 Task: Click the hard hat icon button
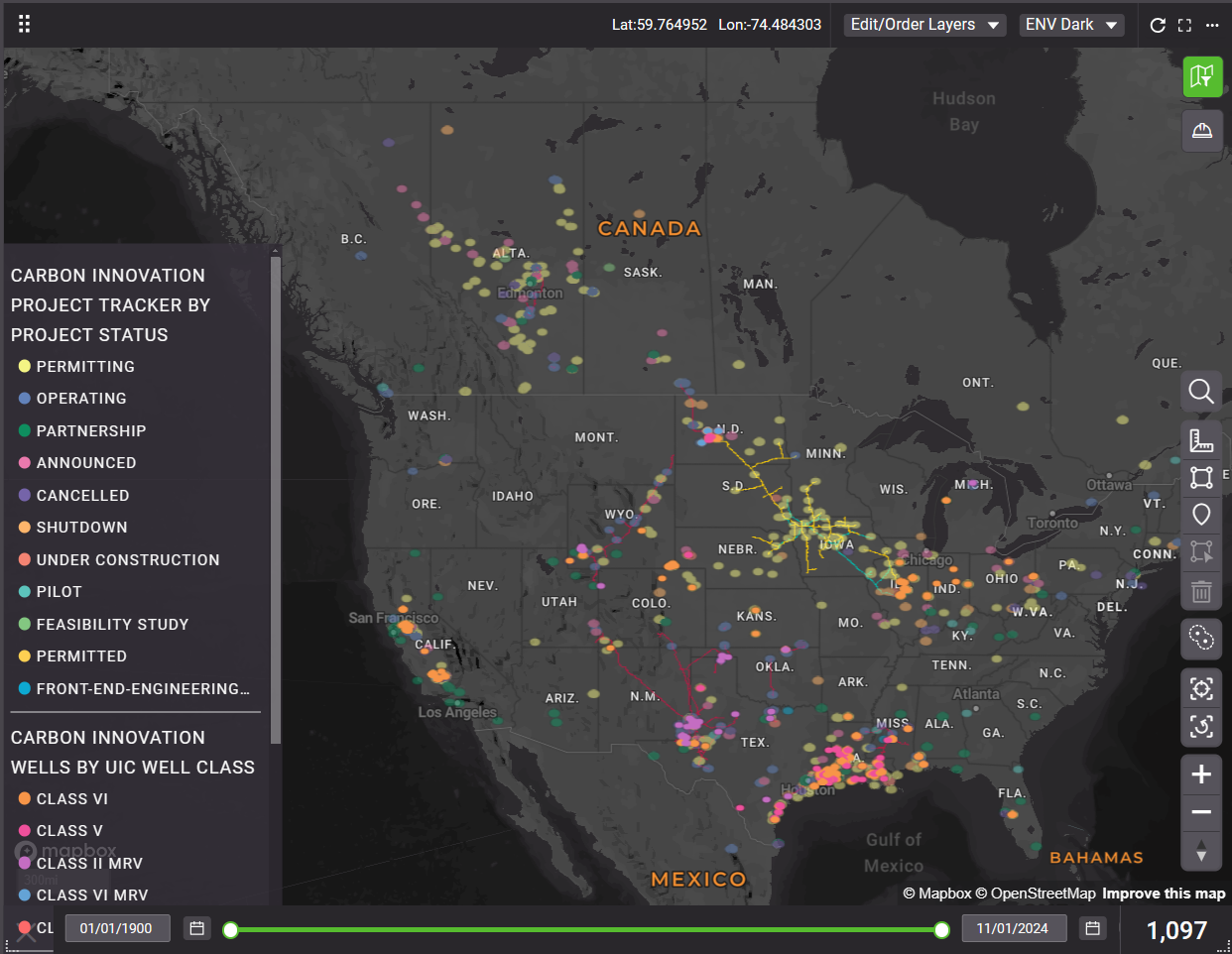1201,131
